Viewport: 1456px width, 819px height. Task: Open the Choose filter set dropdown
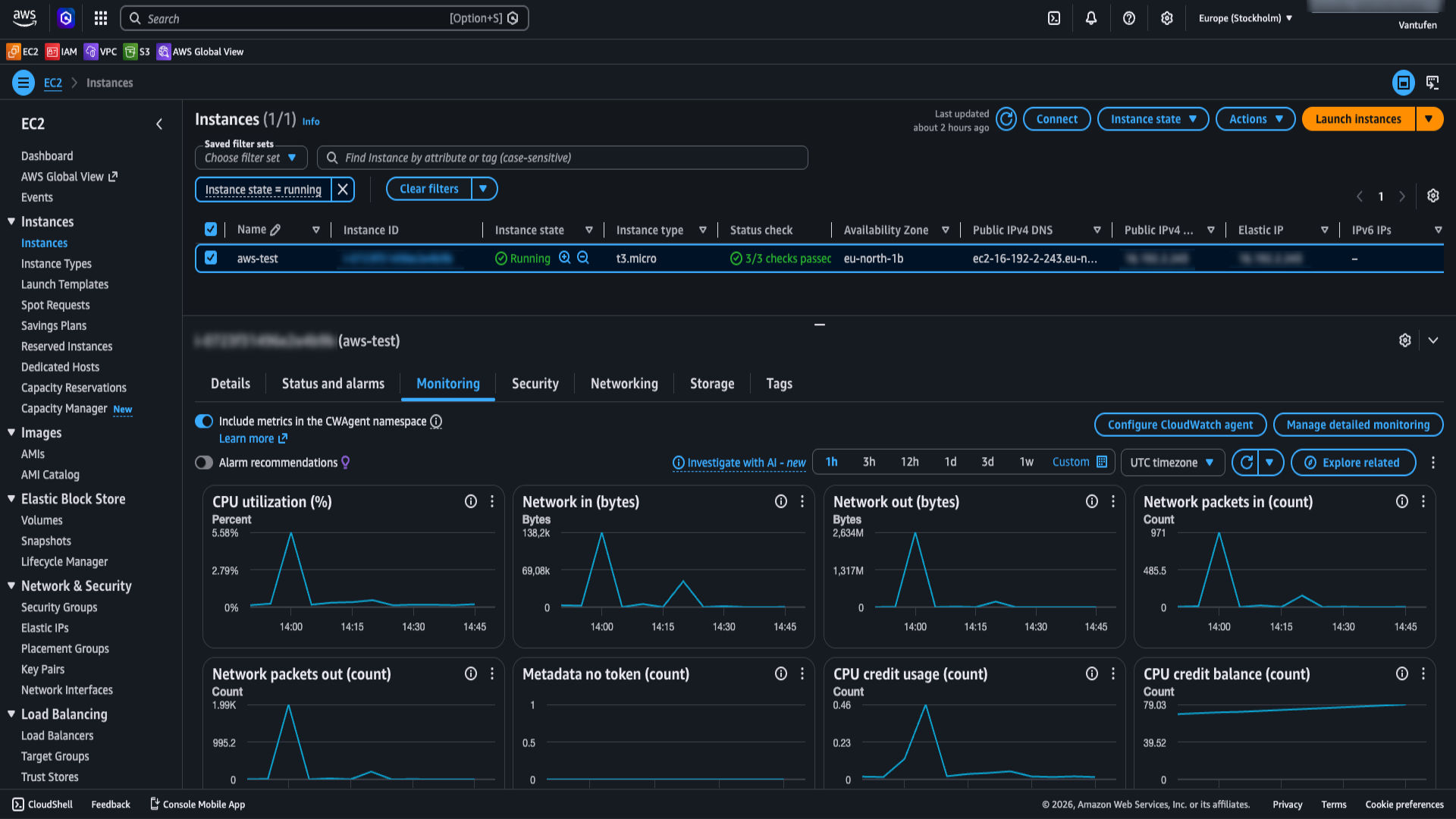[251, 158]
